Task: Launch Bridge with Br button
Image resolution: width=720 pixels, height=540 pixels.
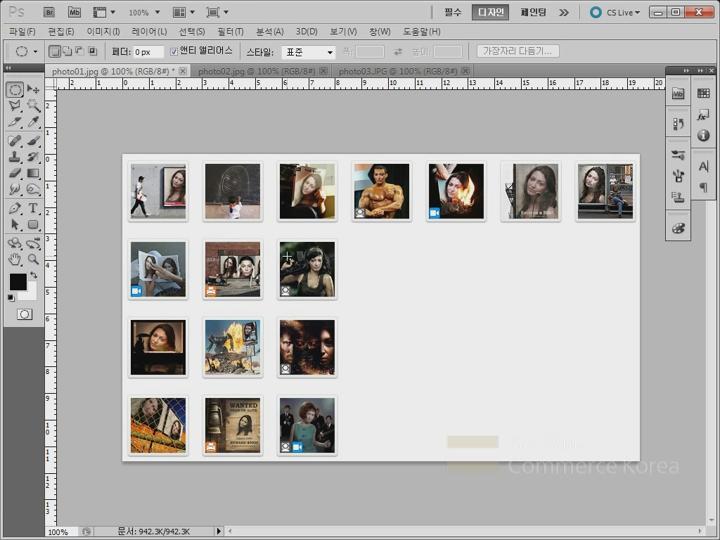Action: click(49, 12)
